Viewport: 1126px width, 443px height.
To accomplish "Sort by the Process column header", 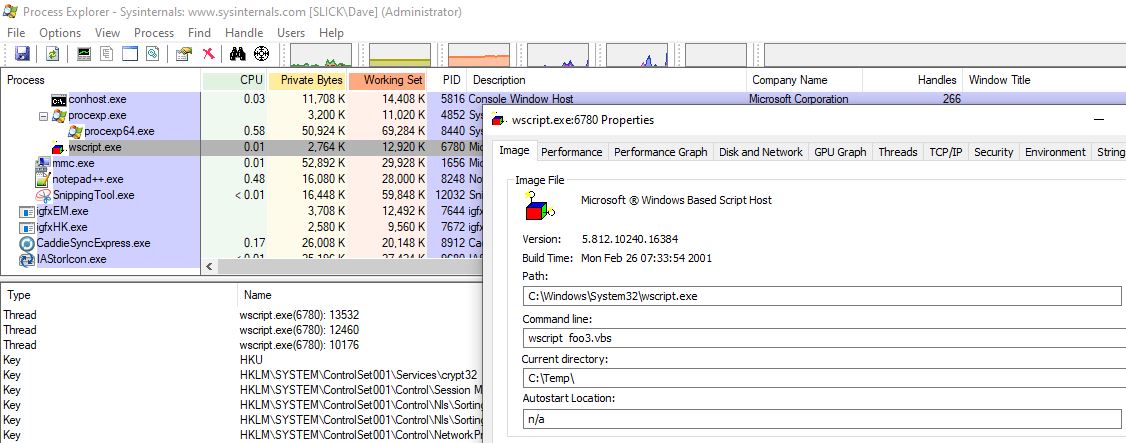I will 101,80.
